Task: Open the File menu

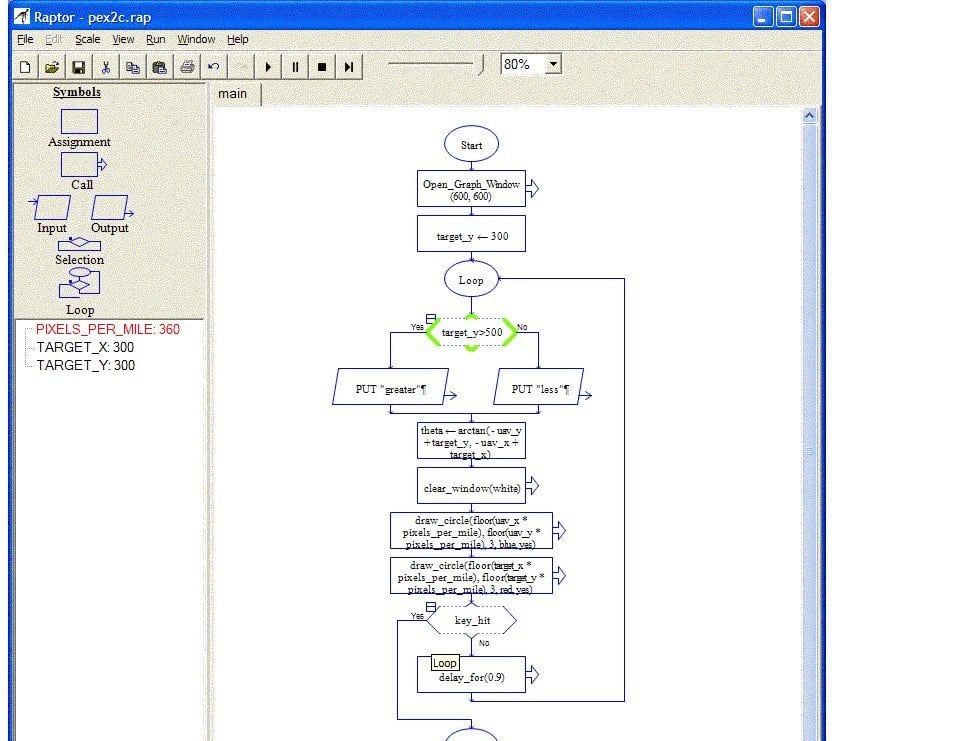Action: click(25, 39)
